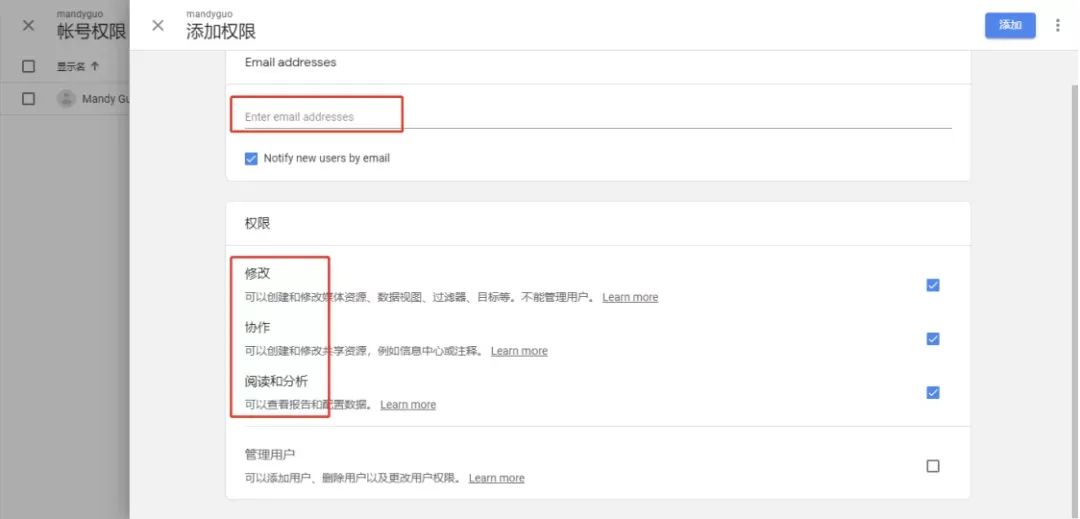
Task: Open Learn more link for 修改
Action: pos(630,297)
